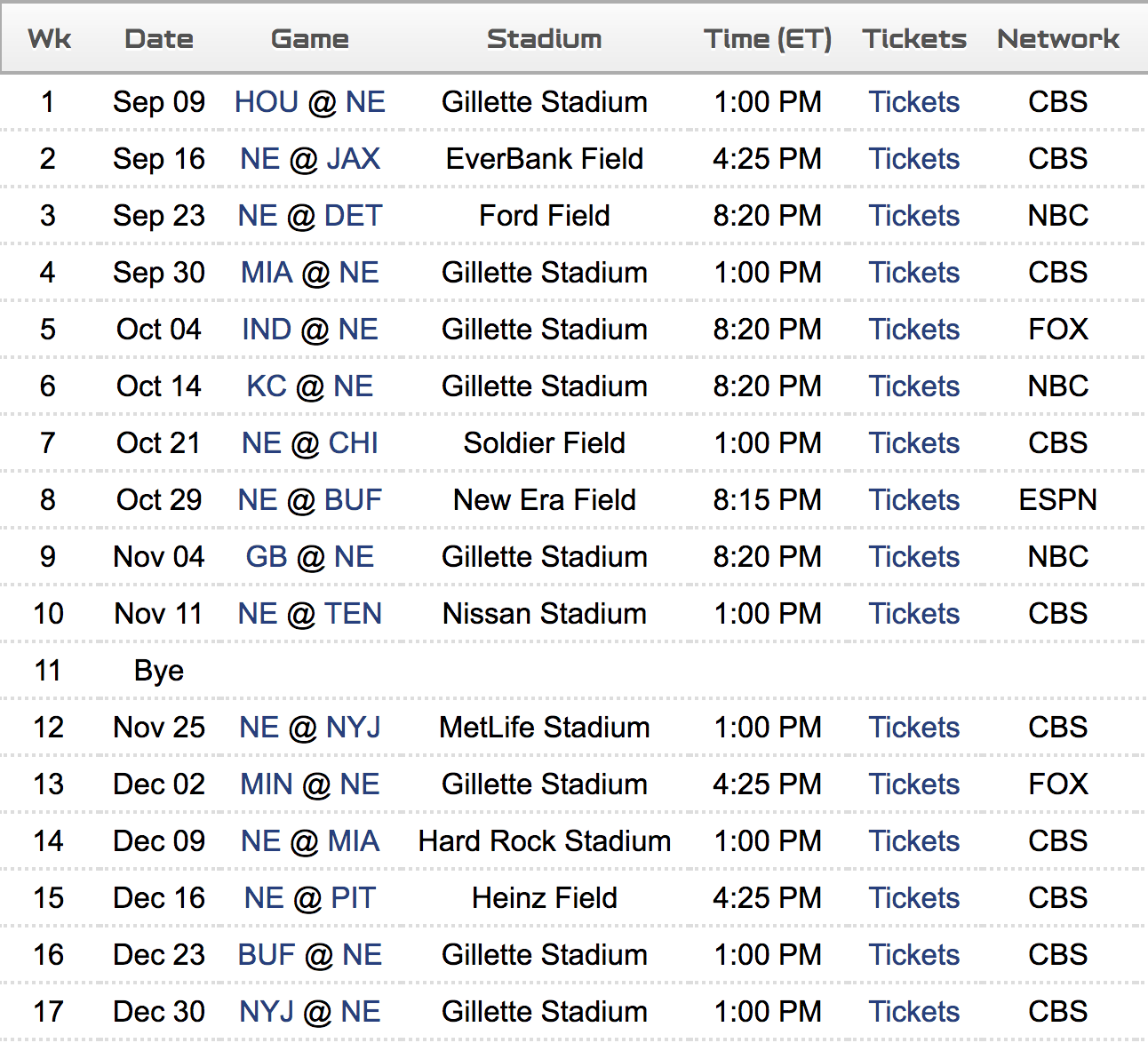Click NYJ link in the Dec 30 game
The height and width of the screenshot is (1043, 1148).
click(266, 1012)
